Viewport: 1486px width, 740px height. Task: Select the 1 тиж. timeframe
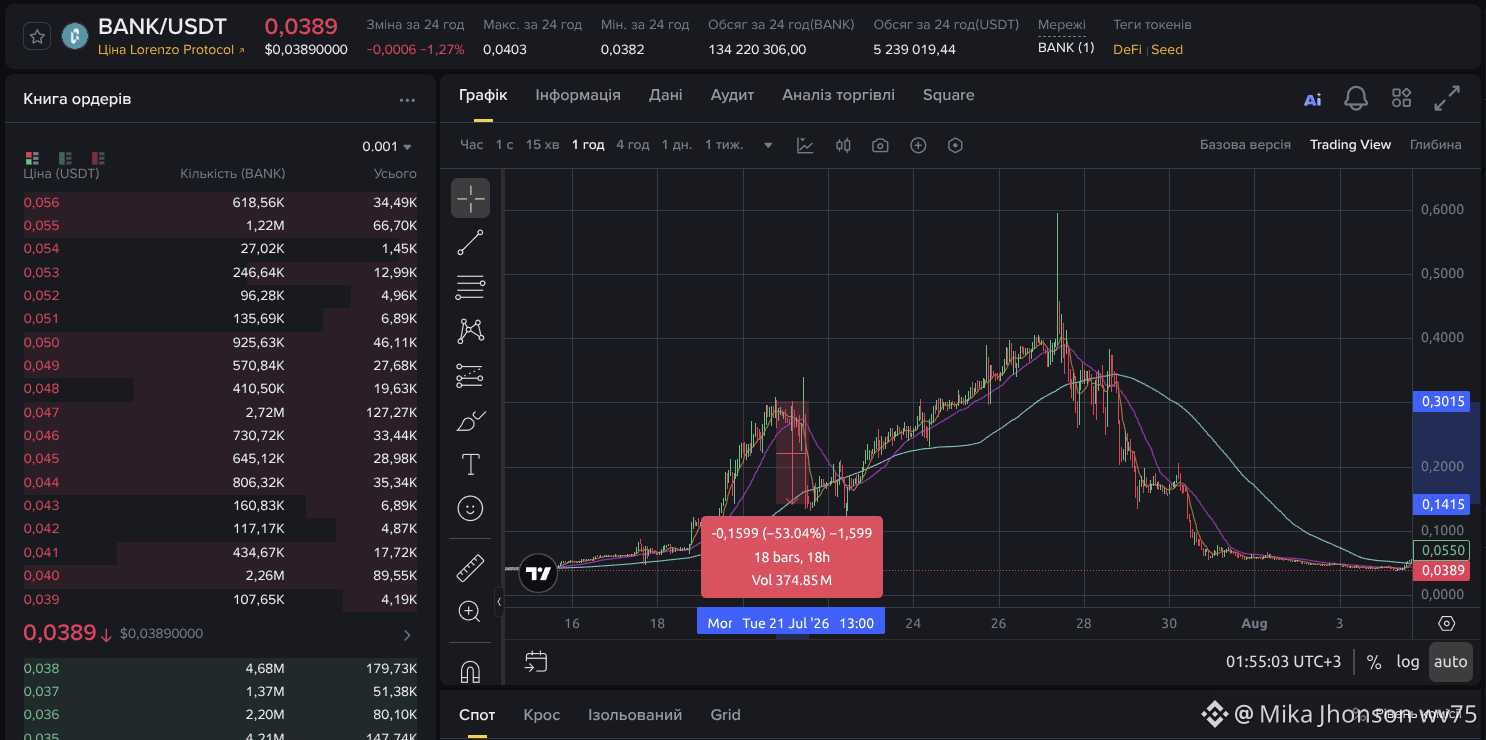724,145
